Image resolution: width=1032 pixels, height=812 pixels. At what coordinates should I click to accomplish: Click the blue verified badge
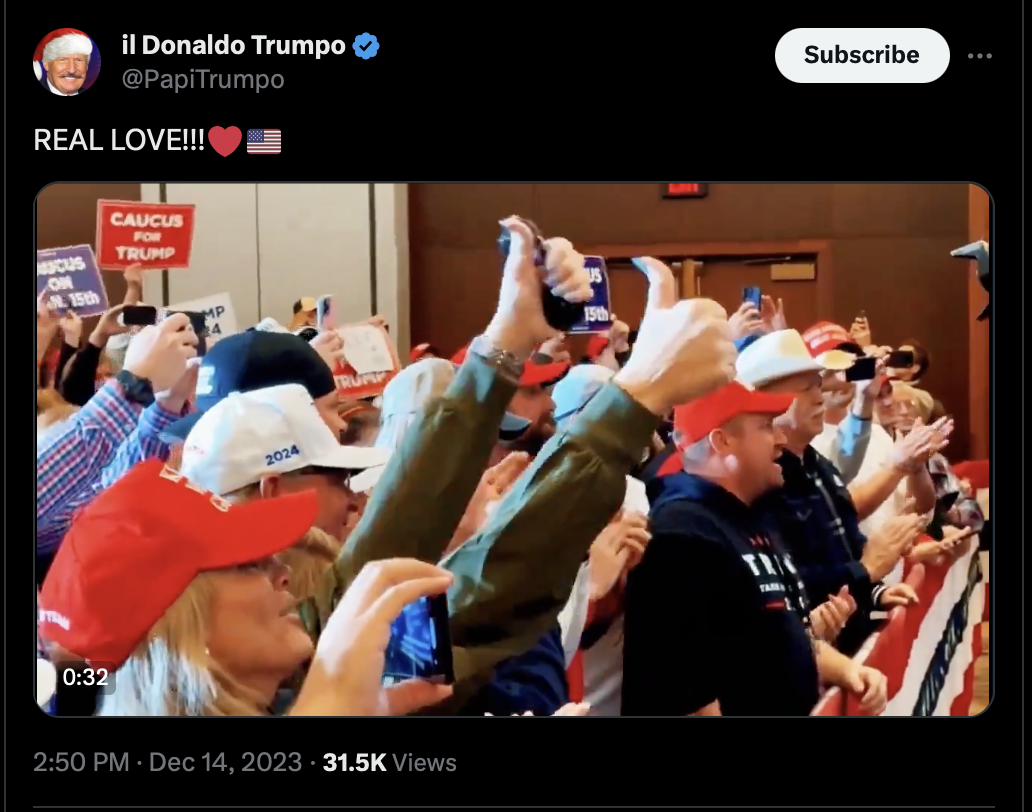(x=366, y=46)
